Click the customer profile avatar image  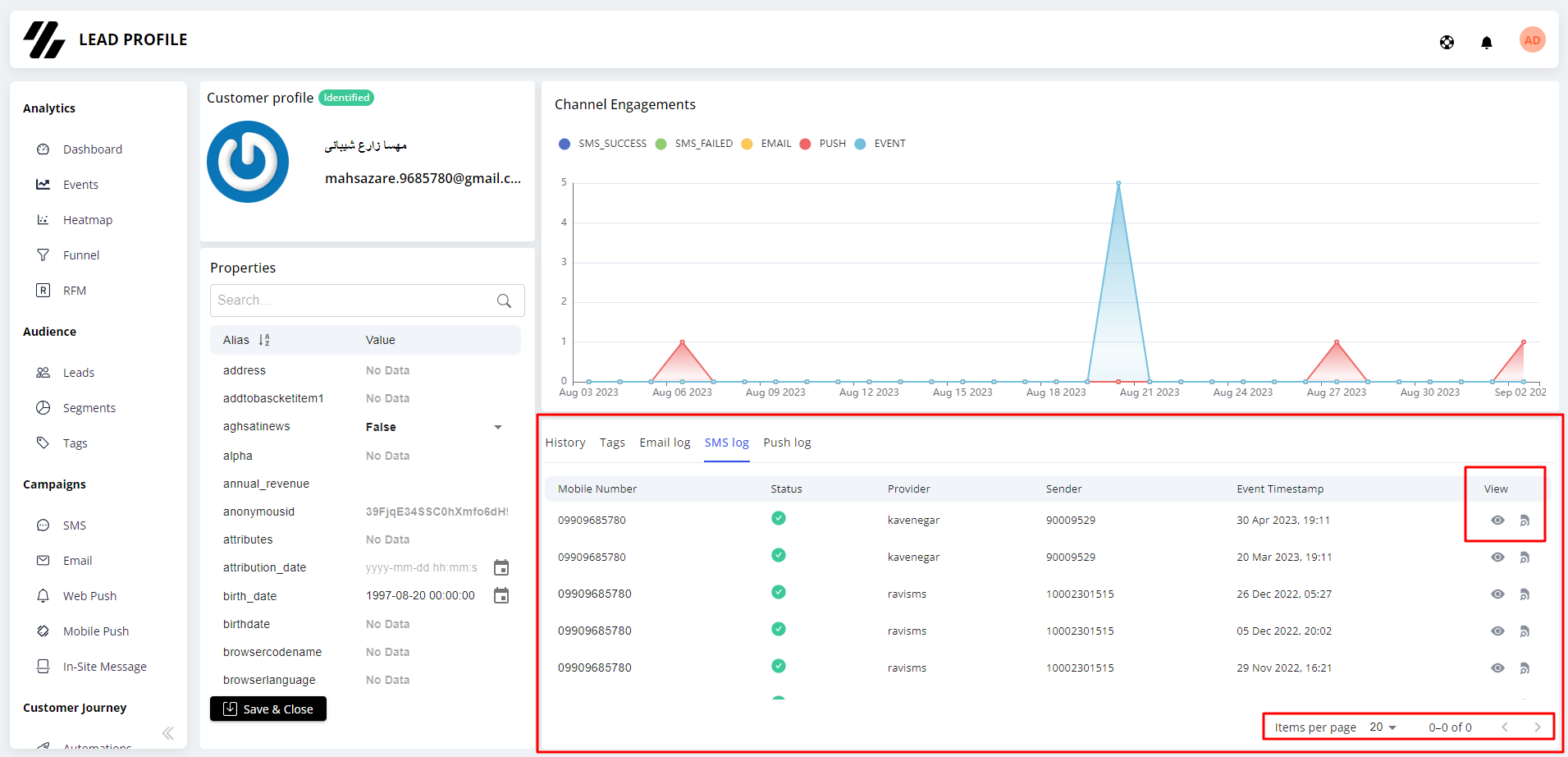pyautogui.click(x=248, y=162)
